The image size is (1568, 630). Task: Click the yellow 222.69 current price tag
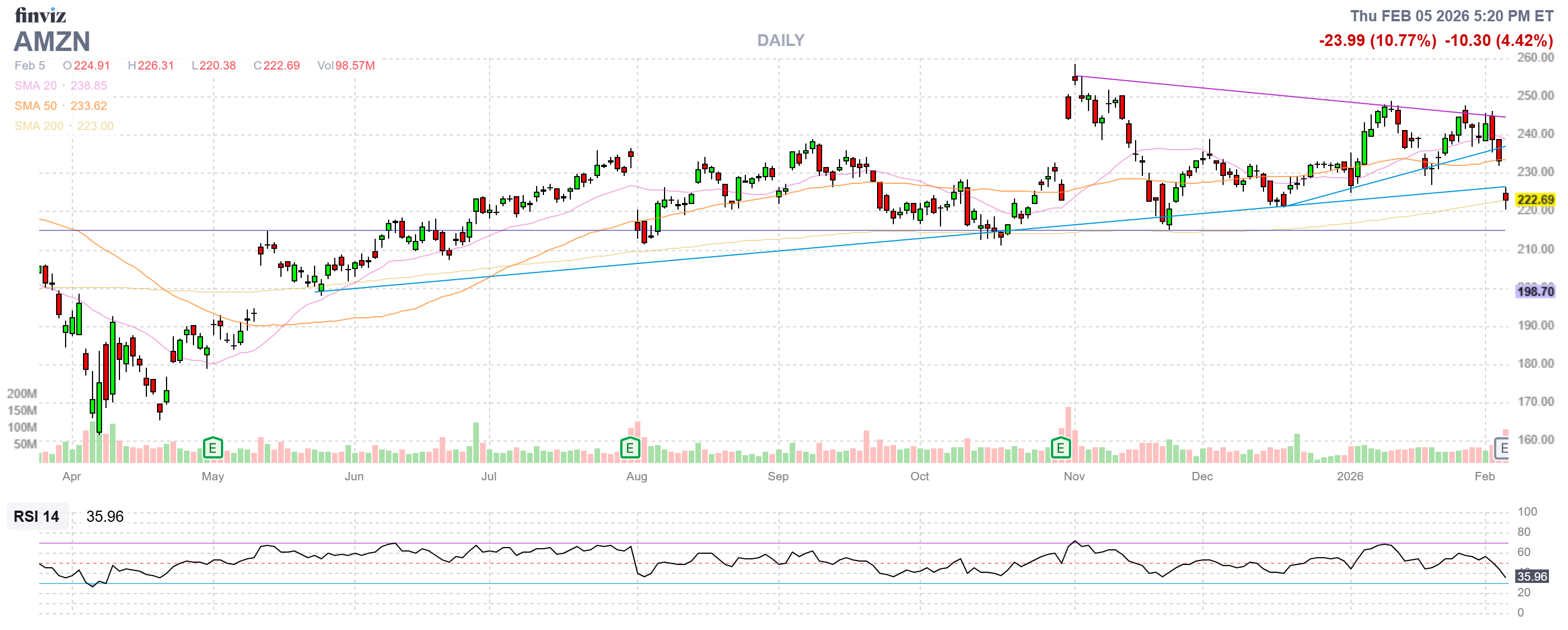click(1534, 200)
